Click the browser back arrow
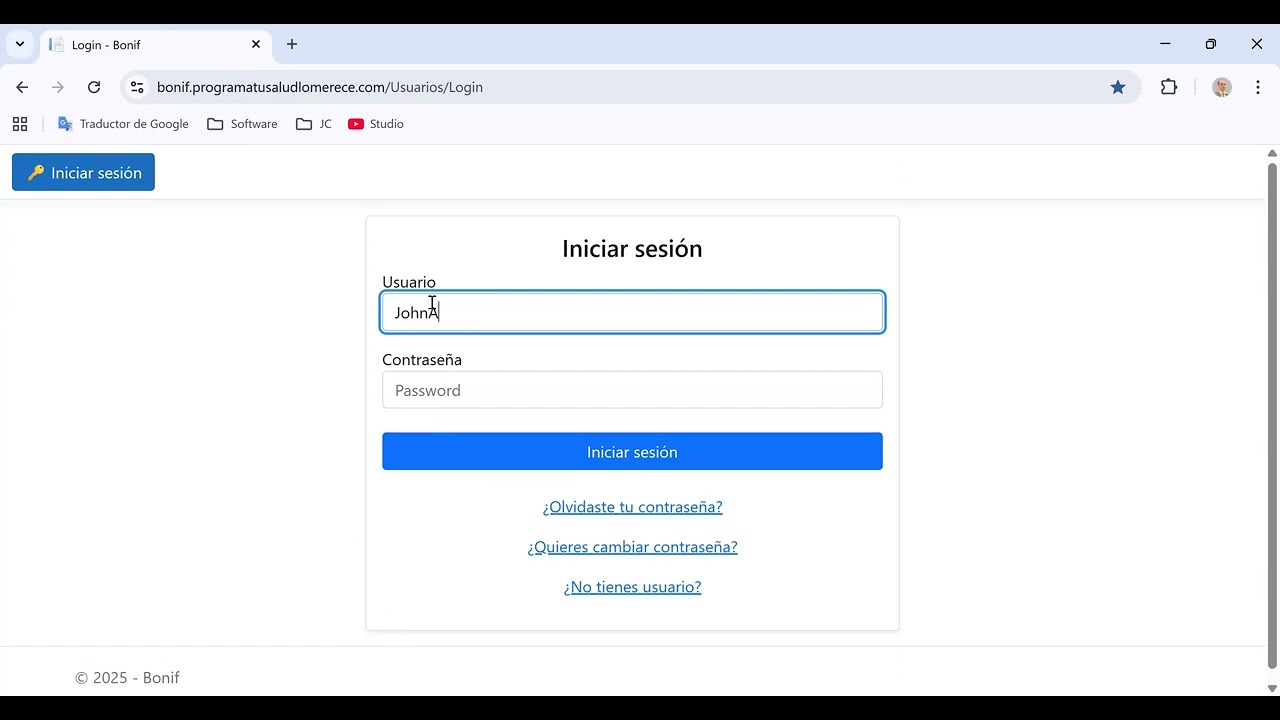Viewport: 1280px width, 720px height. point(22,87)
